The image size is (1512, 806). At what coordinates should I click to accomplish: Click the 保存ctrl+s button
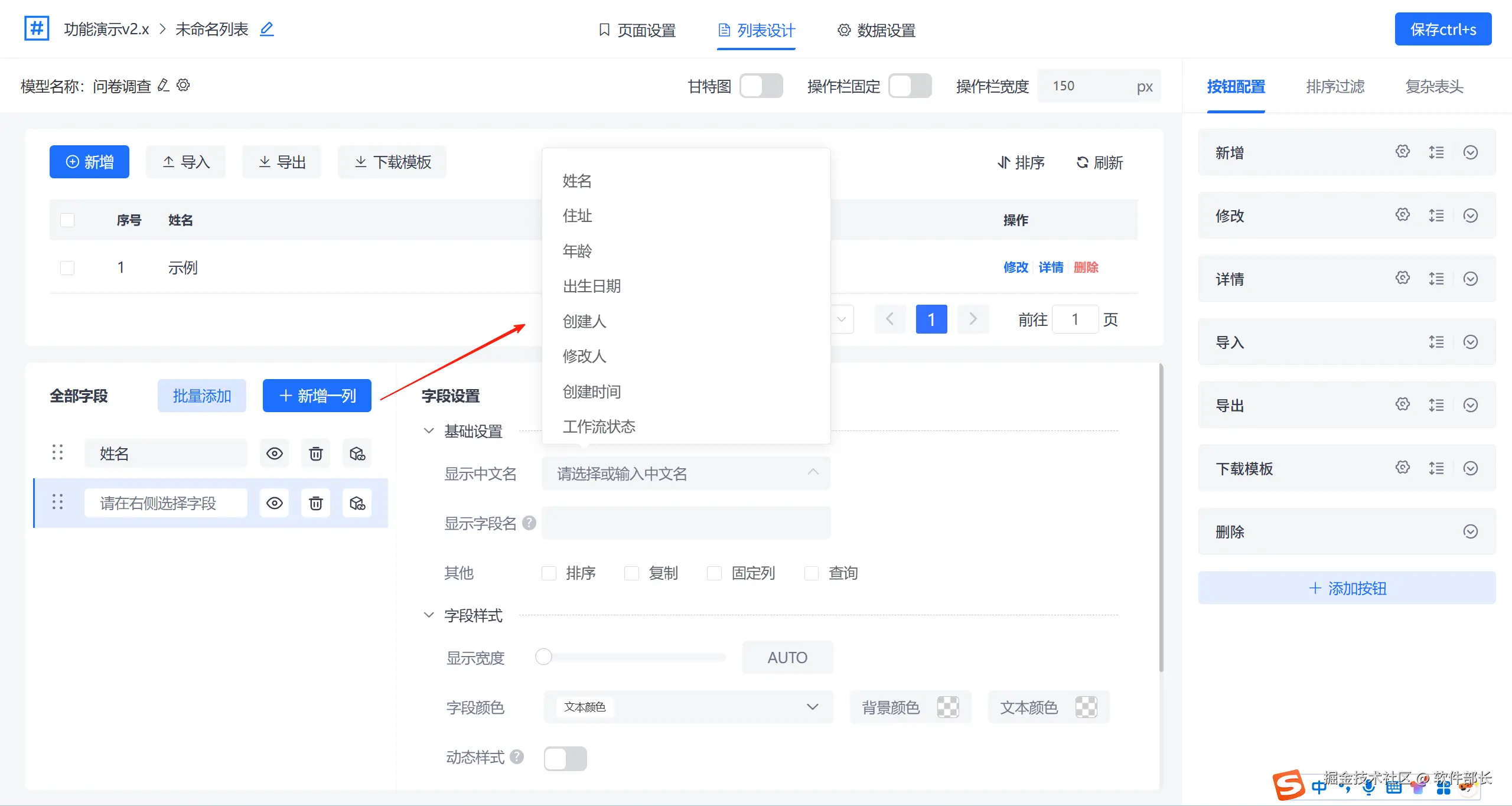(1442, 29)
